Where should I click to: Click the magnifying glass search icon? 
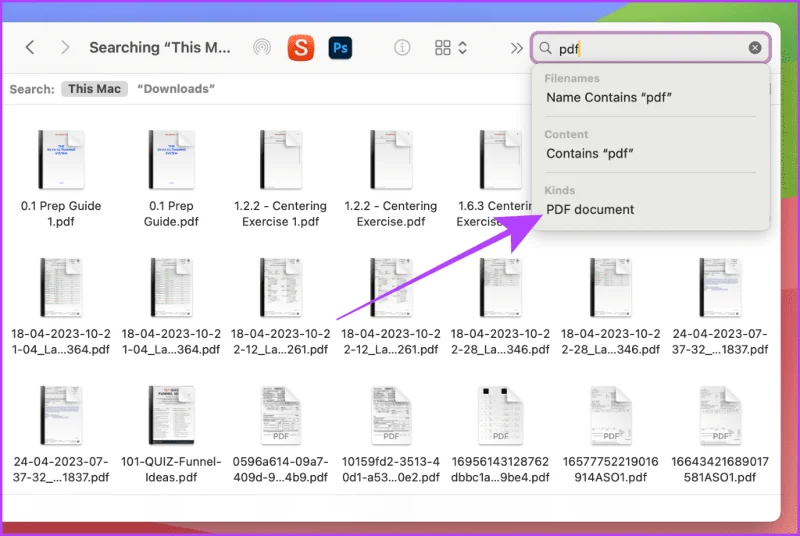point(545,48)
